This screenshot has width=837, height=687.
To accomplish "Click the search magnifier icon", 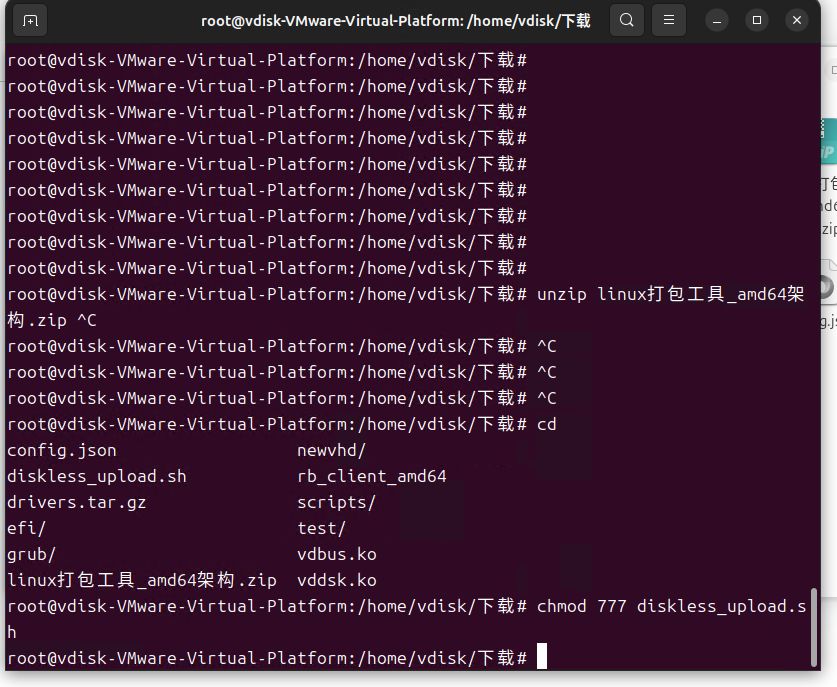I will [x=626, y=20].
